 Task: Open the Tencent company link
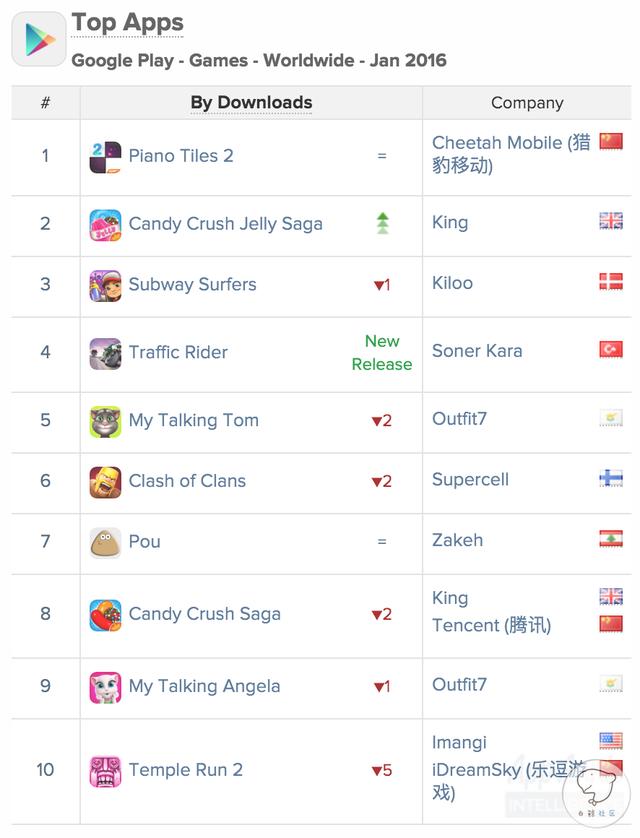[491, 626]
